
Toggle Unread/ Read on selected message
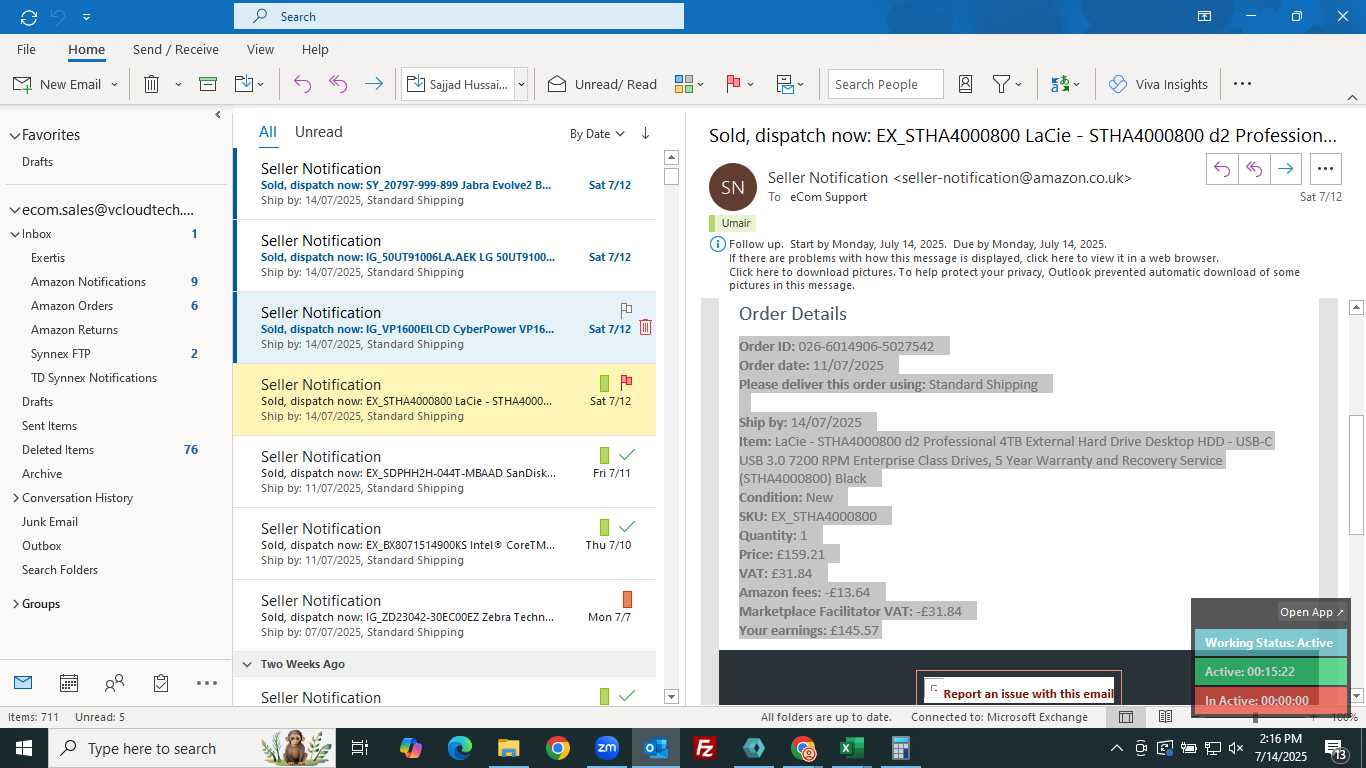point(602,84)
